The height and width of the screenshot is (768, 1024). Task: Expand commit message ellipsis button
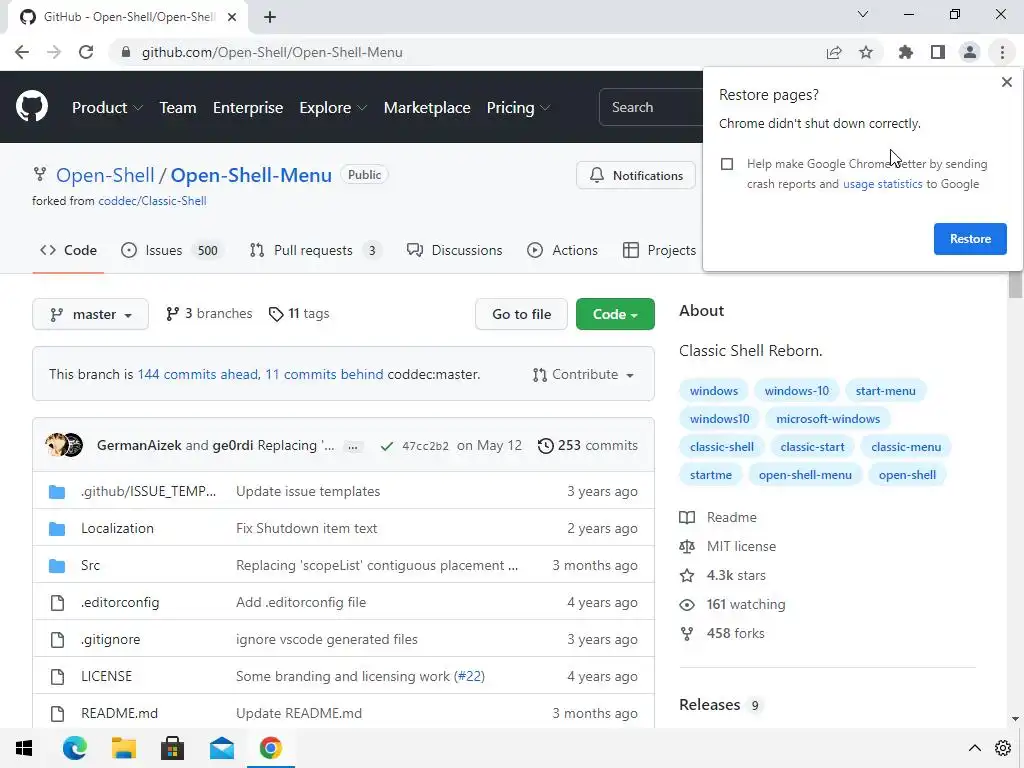coord(353,447)
